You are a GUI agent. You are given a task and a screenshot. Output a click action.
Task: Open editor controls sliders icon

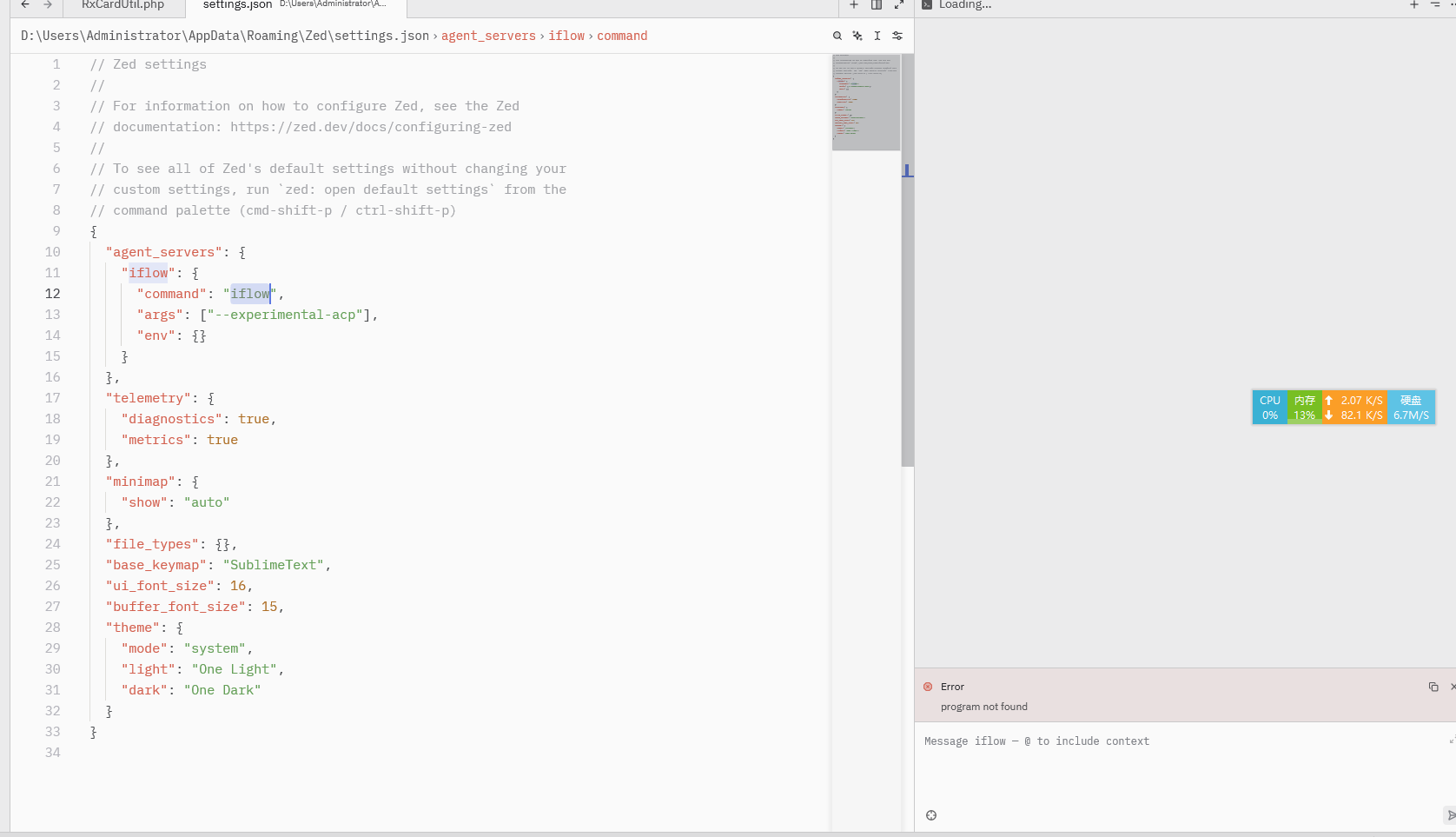[897, 36]
